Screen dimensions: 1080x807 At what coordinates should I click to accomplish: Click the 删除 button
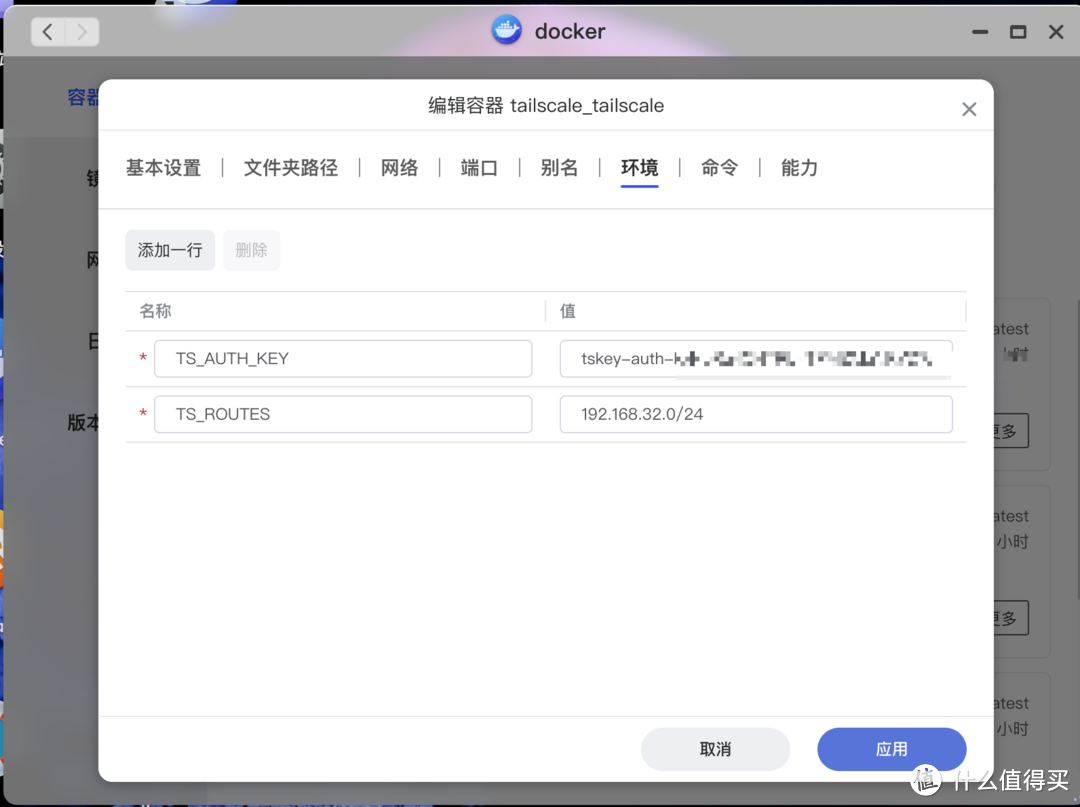(251, 250)
